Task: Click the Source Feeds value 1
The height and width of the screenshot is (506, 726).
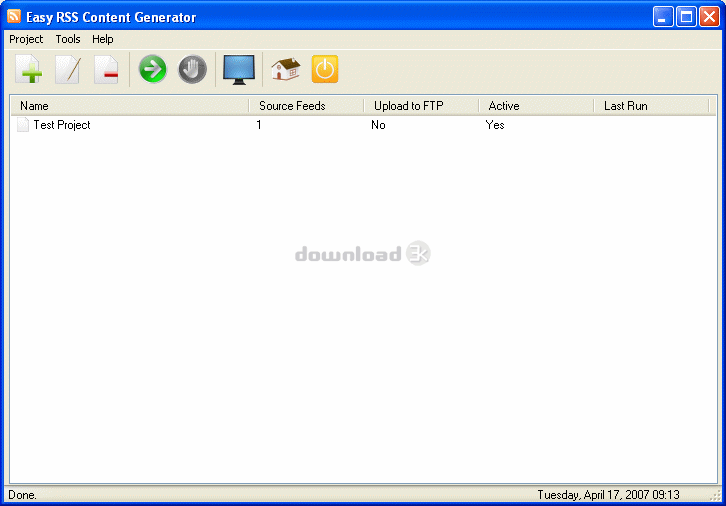Action: (x=259, y=125)
